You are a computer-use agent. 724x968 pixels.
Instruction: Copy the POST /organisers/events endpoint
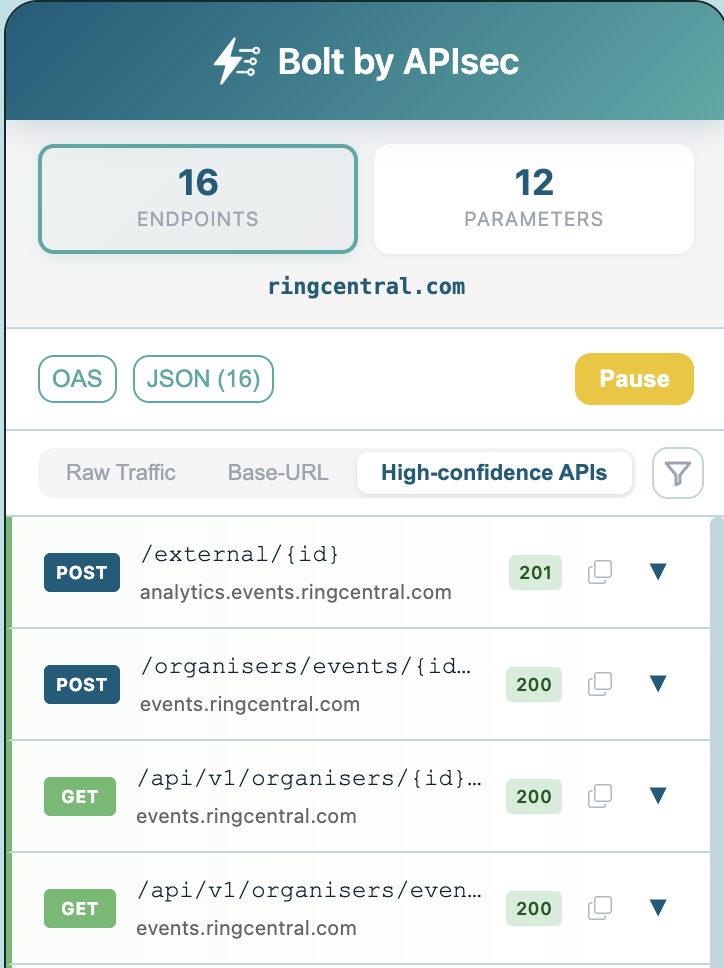[x=599, y=684]
